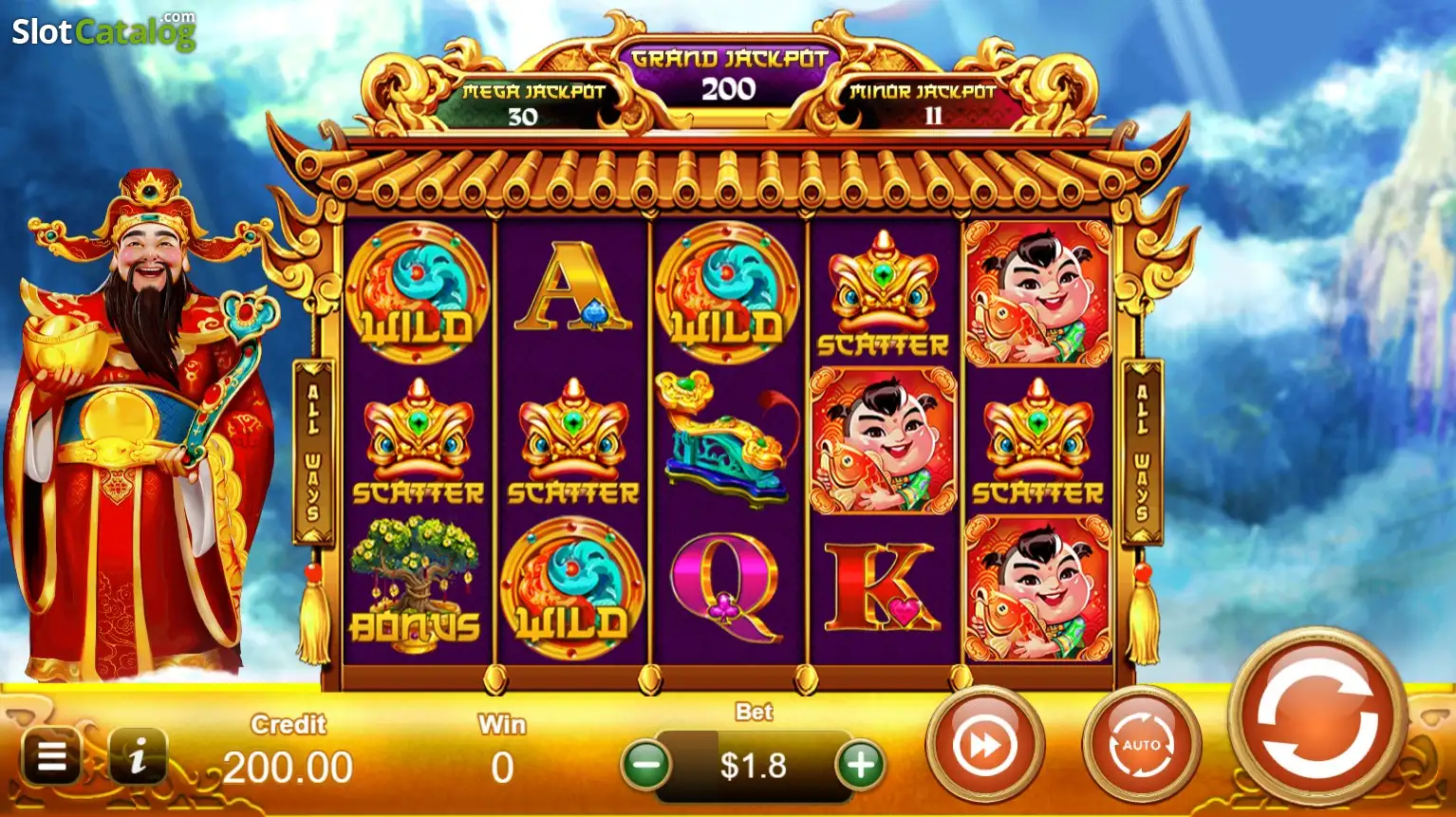Open the hamburger menu button
The height and width of the screenshot is (817, 1456).
tap(51, 756)
